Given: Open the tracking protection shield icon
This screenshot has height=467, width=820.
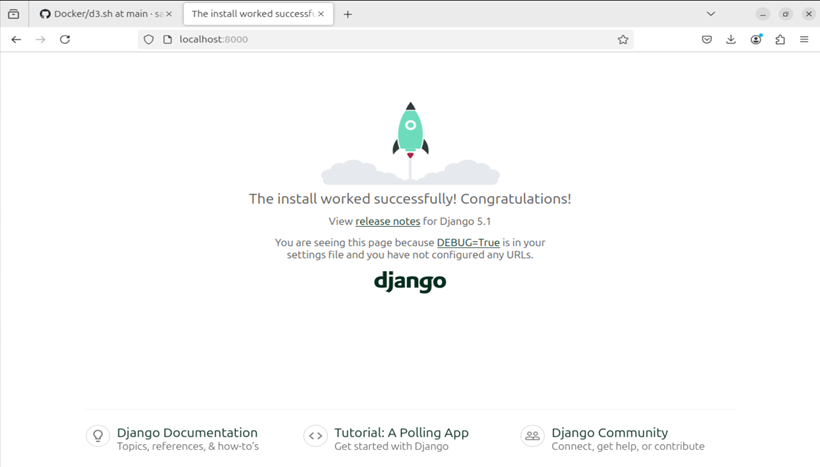Looking at the screenshot, I should coord(149,39).
